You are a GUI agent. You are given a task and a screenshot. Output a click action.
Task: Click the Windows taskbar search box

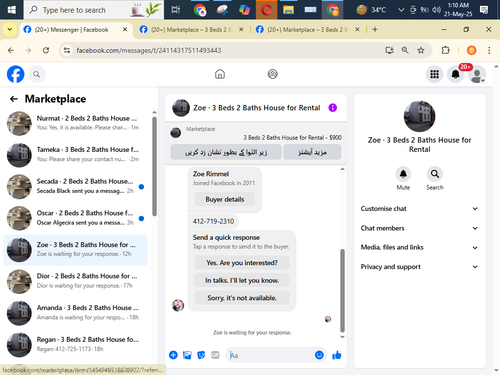pyautogui.click(x=94, y=10)
